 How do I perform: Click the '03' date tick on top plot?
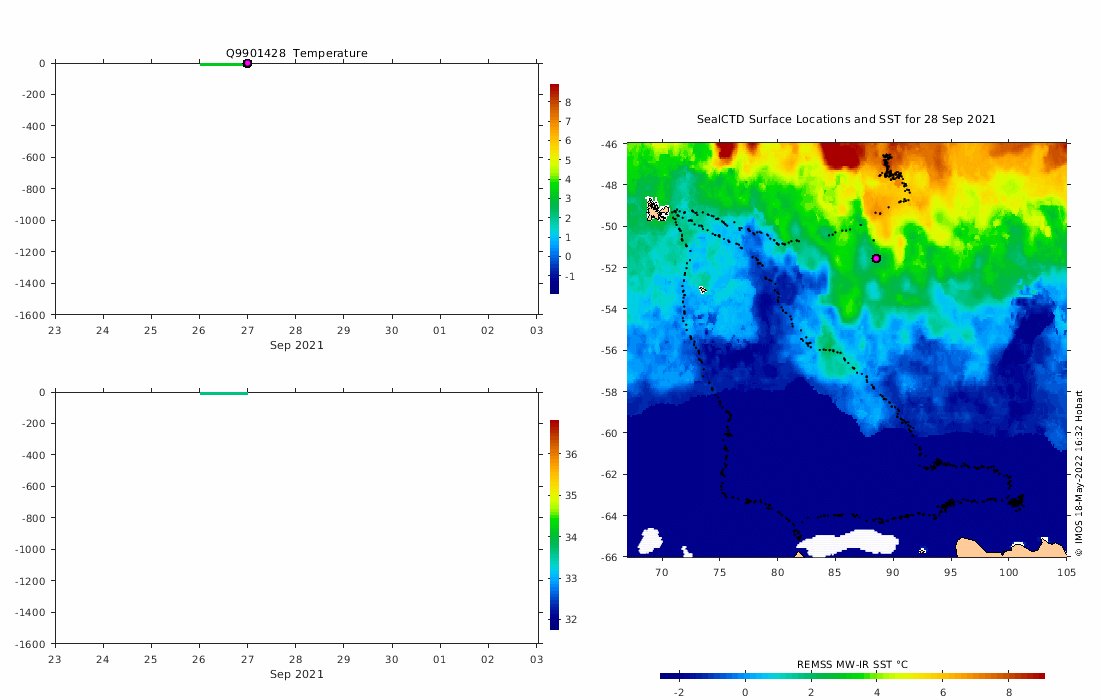pyautogui.click(x=536, y=330)
